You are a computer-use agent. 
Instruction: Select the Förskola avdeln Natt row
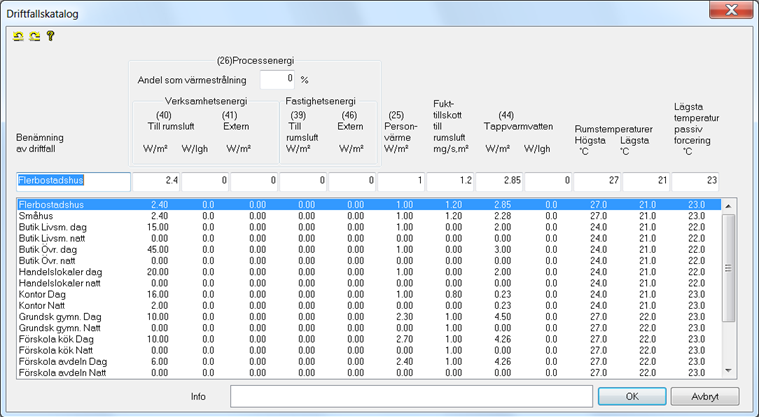(369, 372)
